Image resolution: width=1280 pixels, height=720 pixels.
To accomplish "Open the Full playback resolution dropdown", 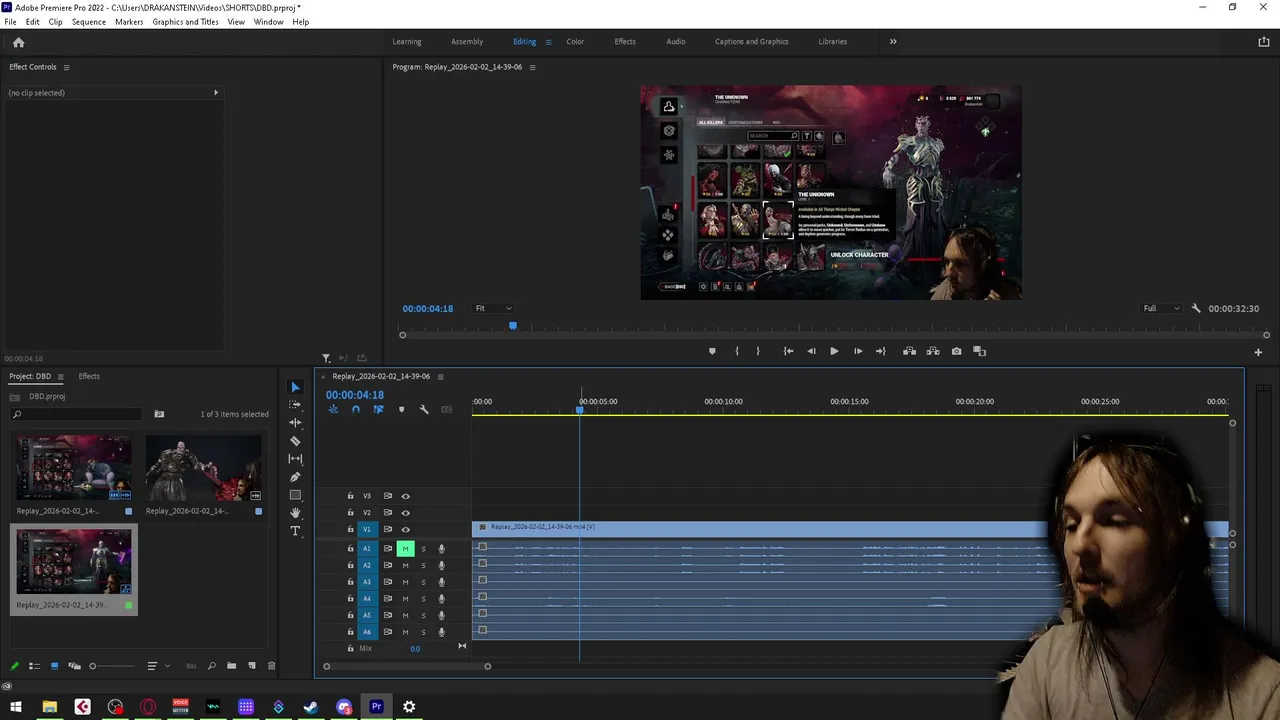I will pyautogui.click(x=1161, y=308).
